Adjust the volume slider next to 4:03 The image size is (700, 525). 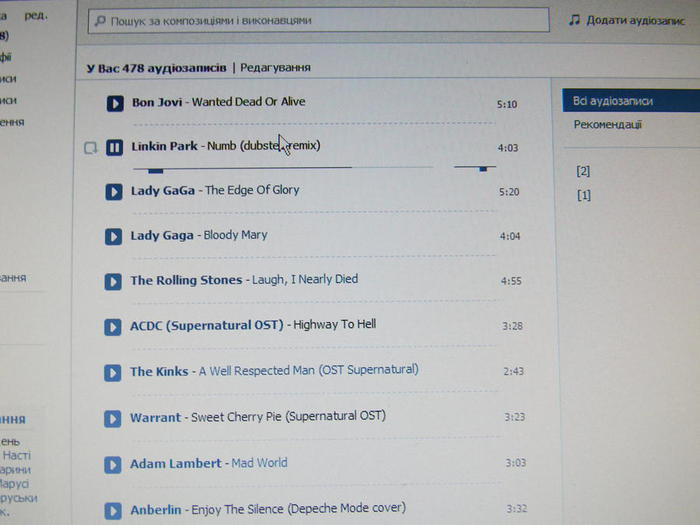(x=475, y=168)
